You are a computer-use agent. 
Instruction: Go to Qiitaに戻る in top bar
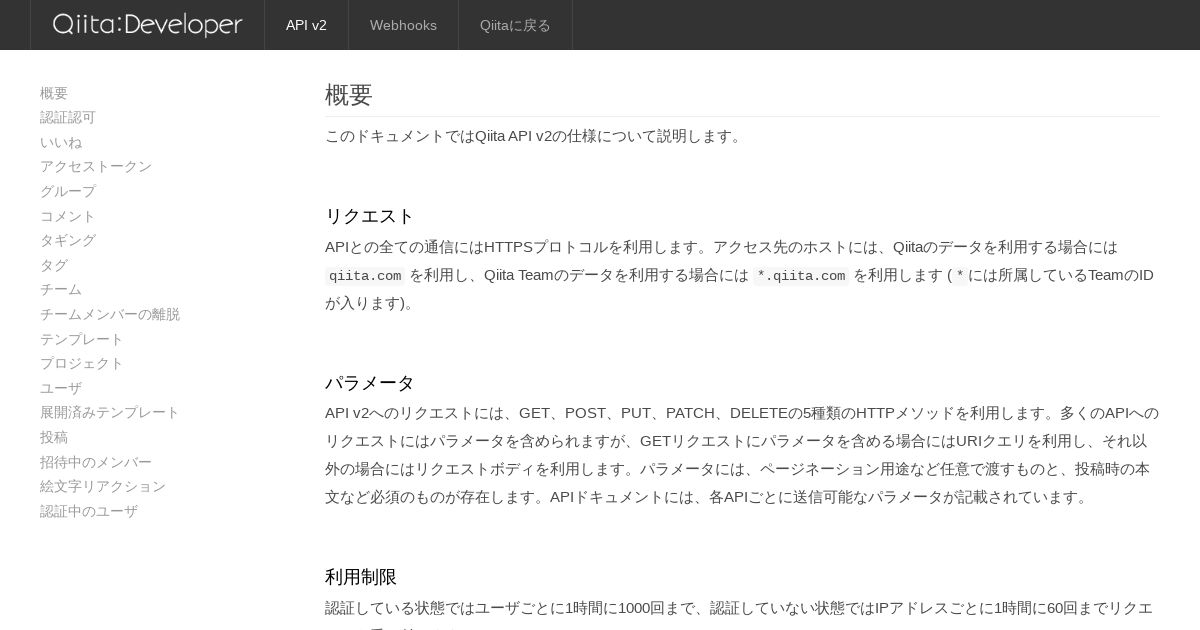tap(515, 25)
